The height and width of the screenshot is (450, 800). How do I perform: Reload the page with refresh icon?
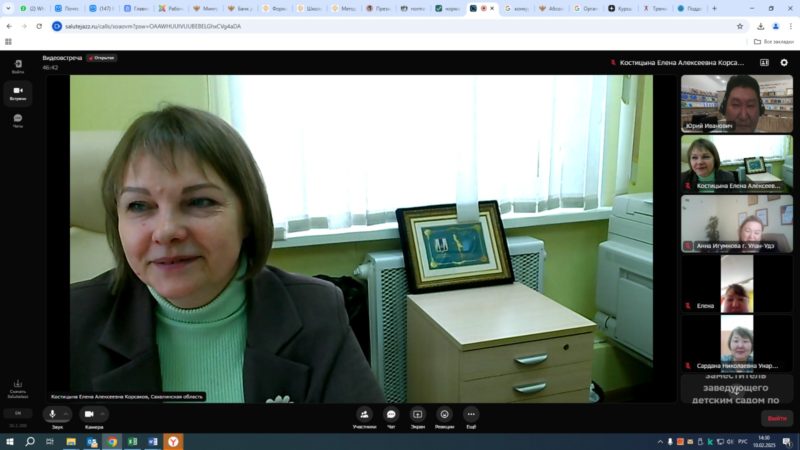tap(39, 26)
